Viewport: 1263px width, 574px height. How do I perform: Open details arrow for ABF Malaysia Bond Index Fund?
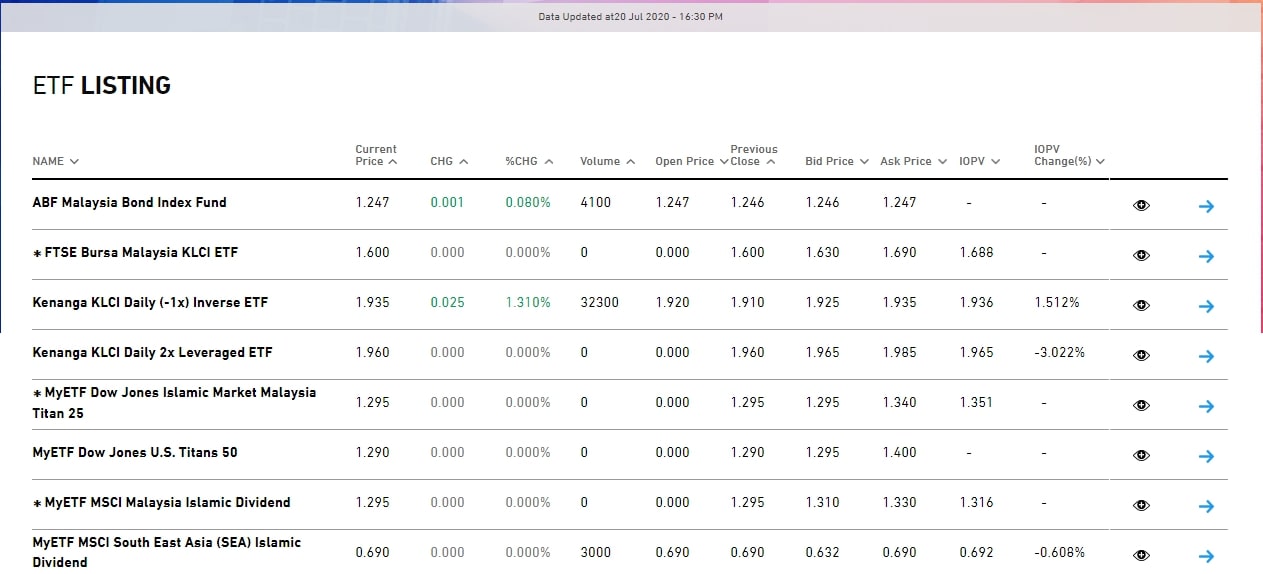point(1206,206)
